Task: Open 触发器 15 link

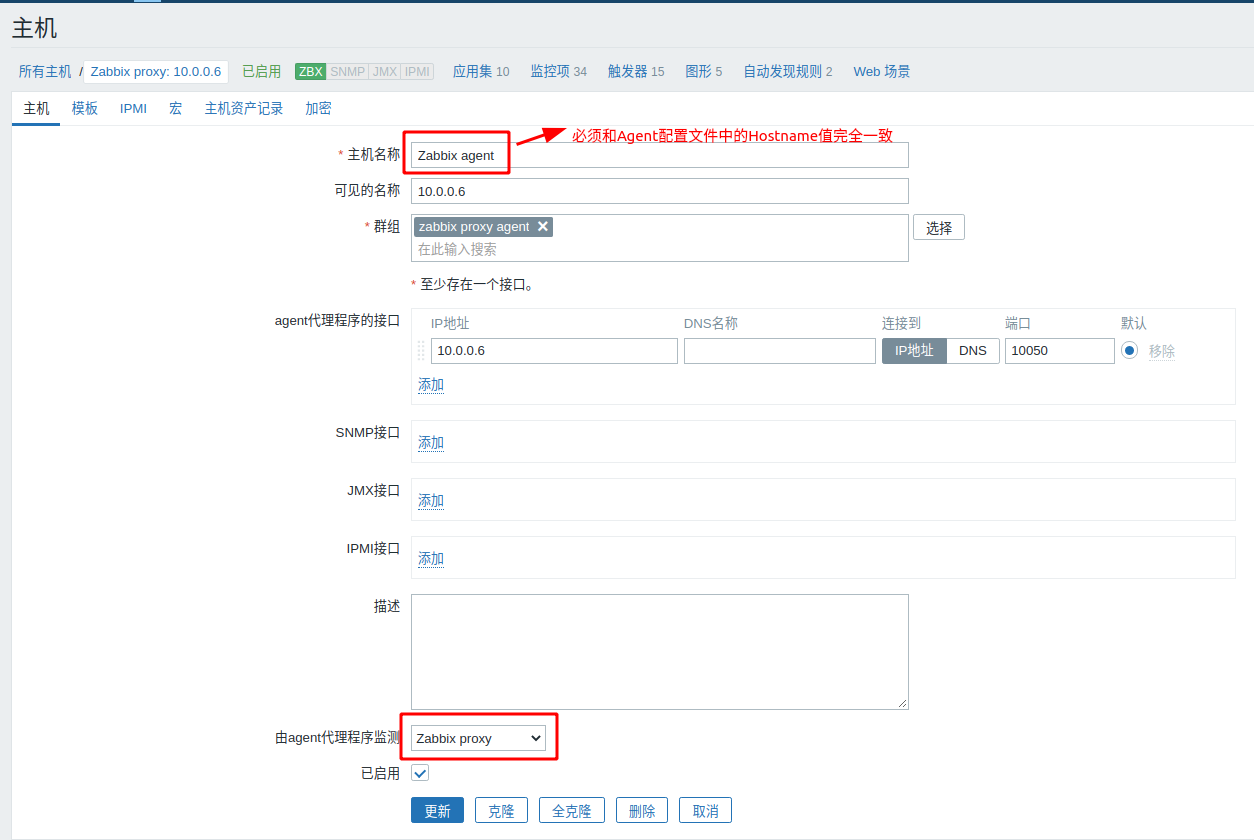Action: (x=636, y=72)
